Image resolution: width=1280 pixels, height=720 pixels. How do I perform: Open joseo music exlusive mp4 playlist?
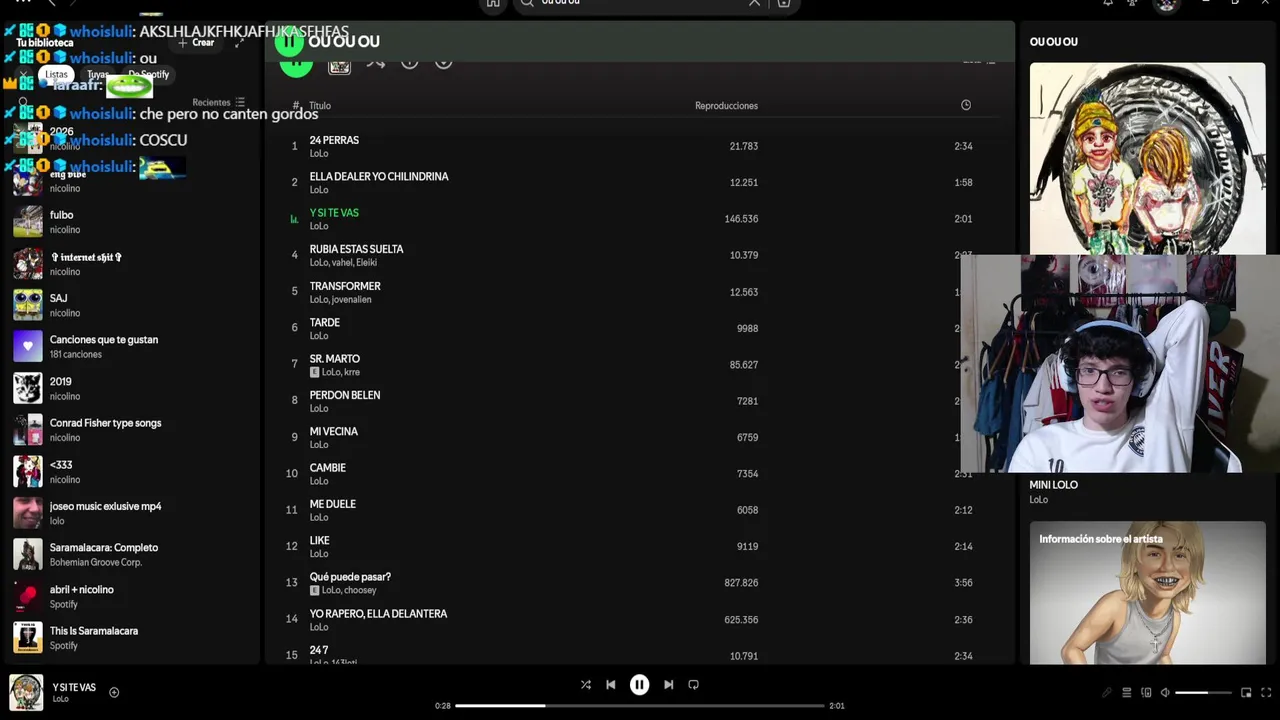130,513
